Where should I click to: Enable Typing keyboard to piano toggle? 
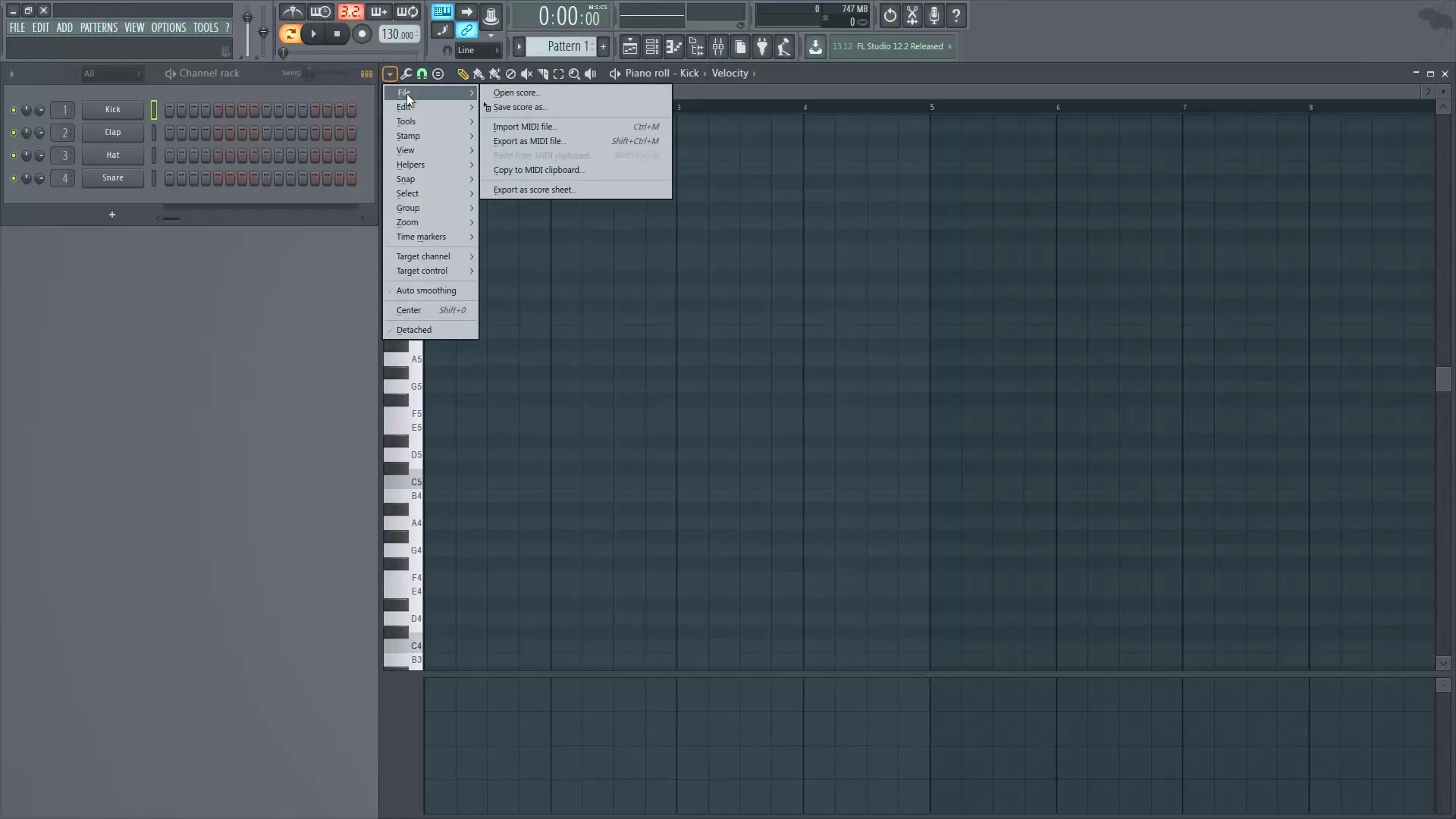click(442, 12)
